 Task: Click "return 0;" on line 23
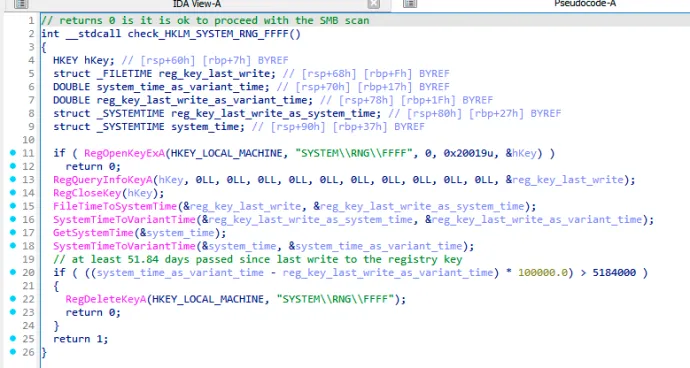93,313
